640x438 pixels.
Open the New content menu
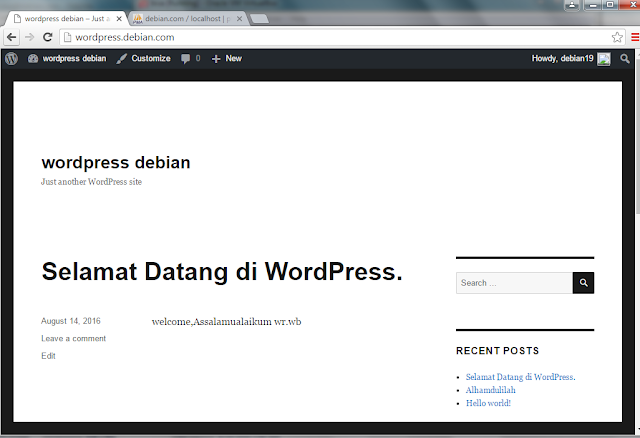[x=227, y=59]
